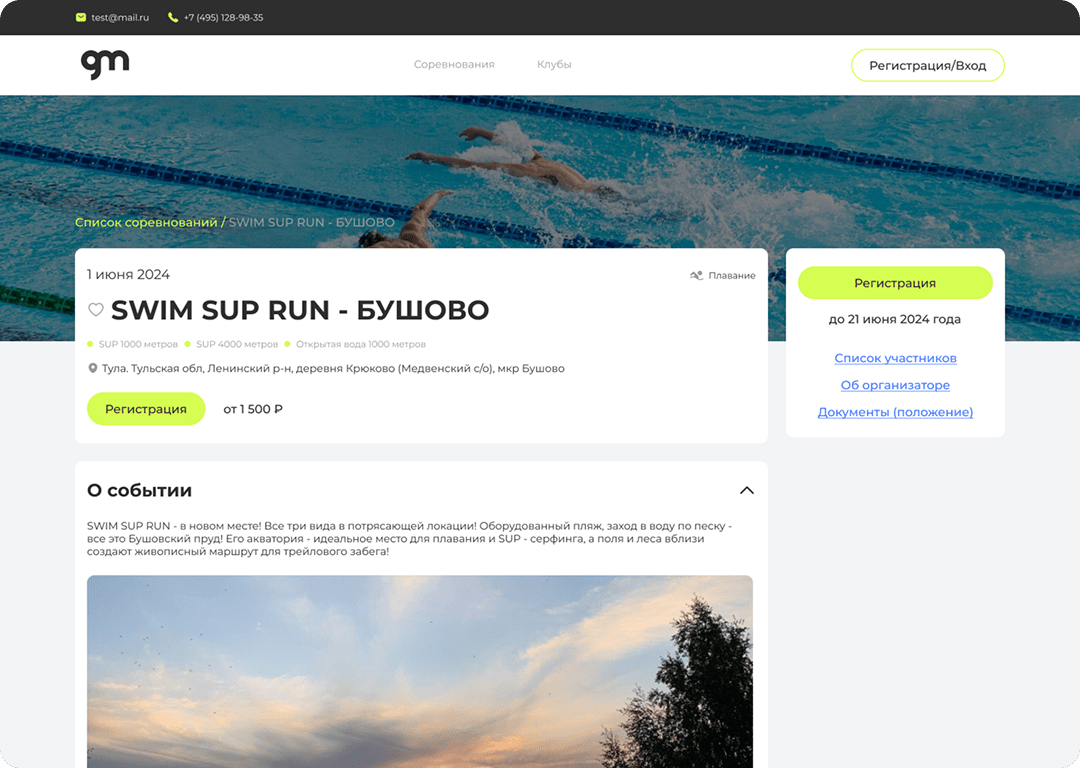
Task: Click the email envelope icon
Action: click(x=81, y=17)
